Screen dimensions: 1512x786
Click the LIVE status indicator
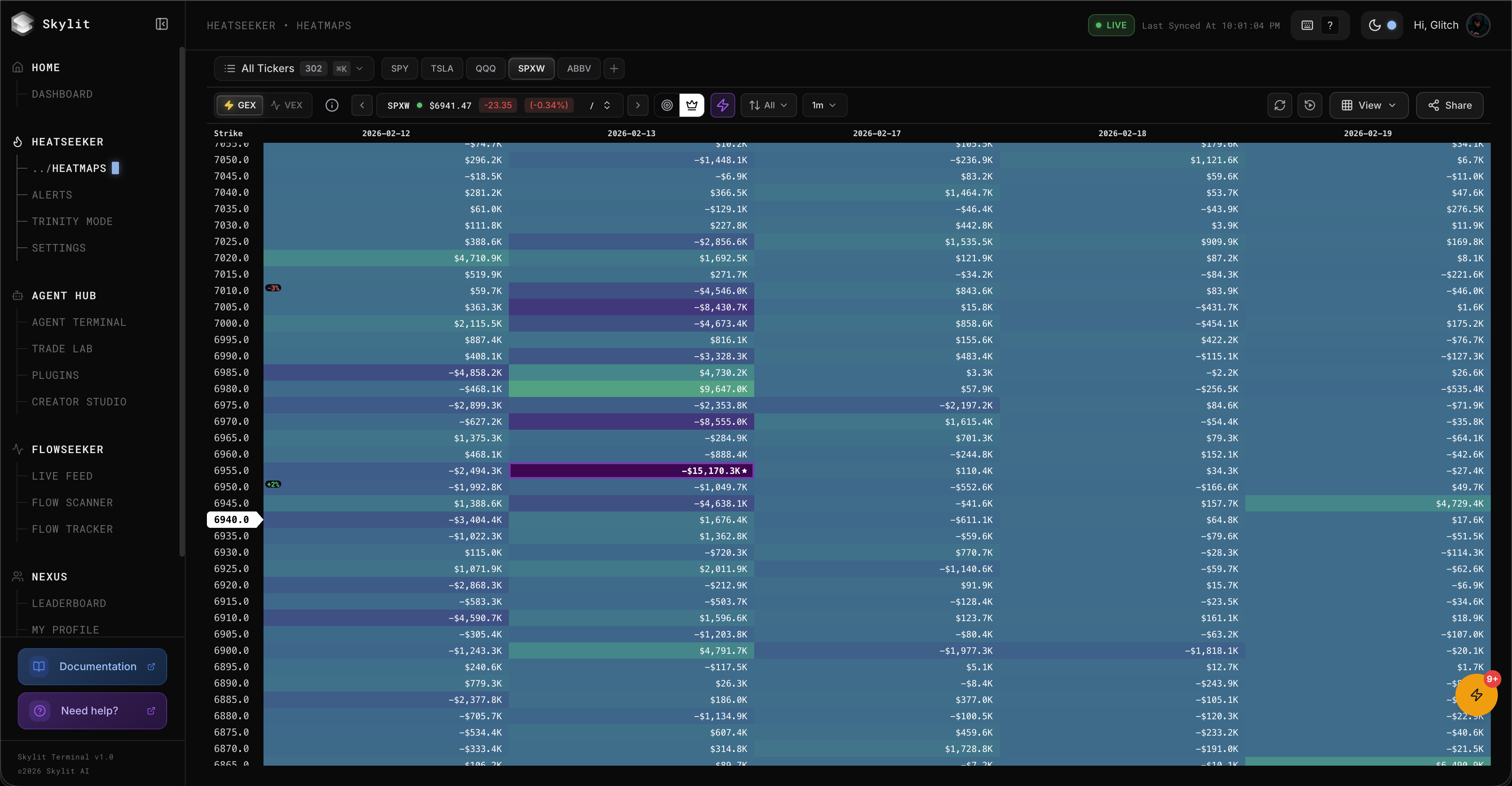[x=1111, y=25]
